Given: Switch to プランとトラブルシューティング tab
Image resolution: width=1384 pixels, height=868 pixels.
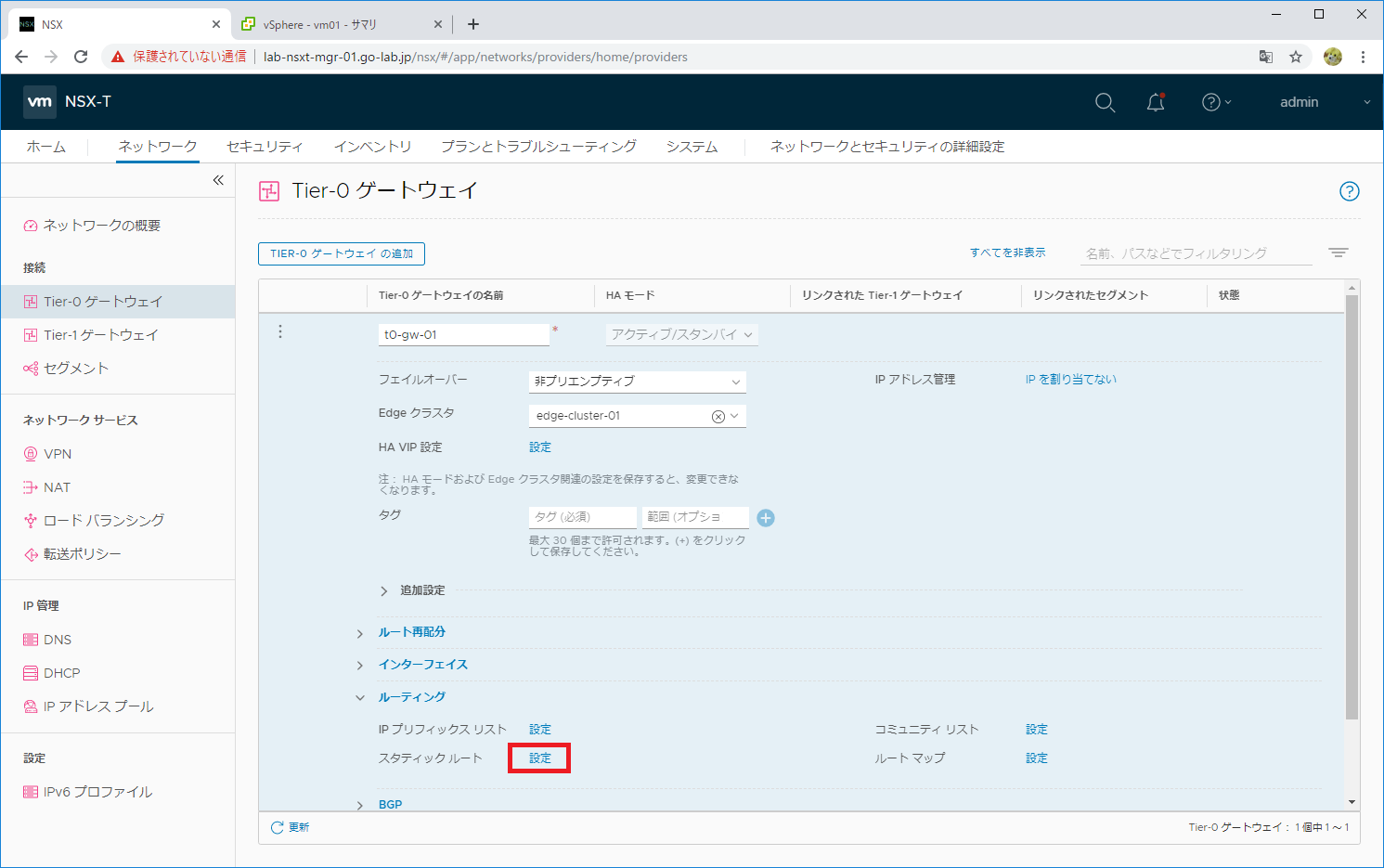Looking at the screenshot, I should tap(538, 147).
